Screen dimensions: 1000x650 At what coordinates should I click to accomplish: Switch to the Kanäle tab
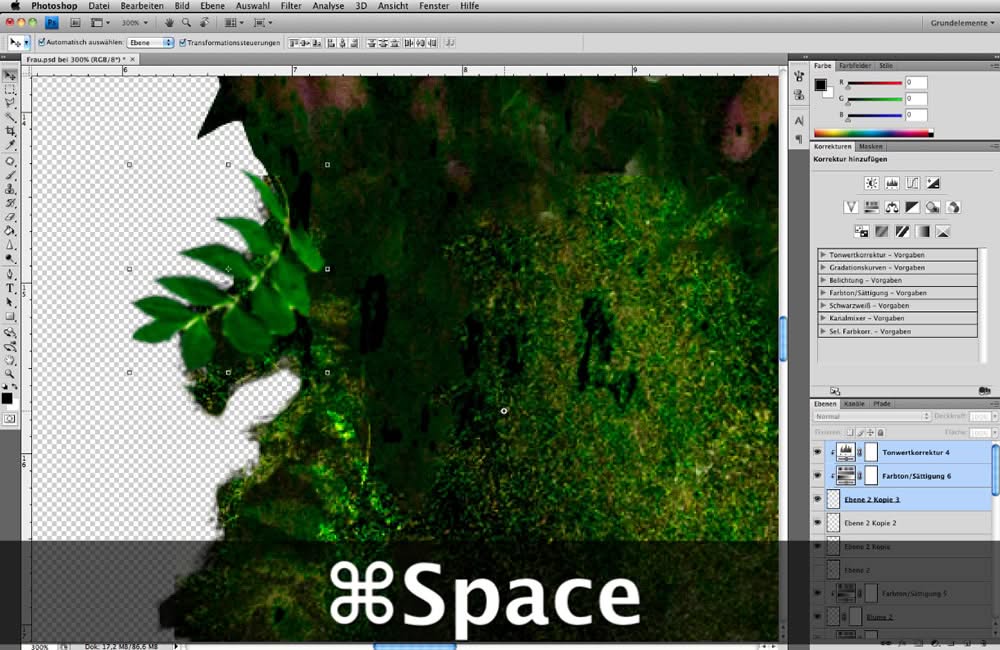coord(854,404)
